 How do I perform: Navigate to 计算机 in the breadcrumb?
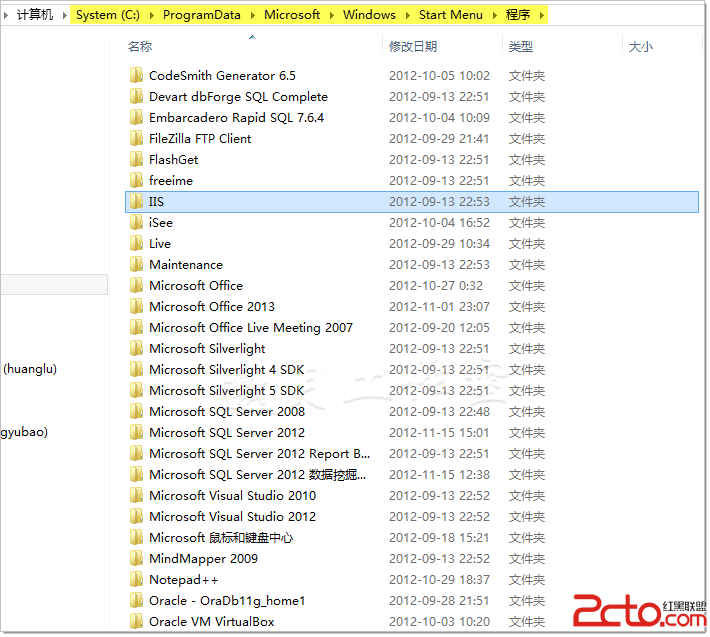35,15
